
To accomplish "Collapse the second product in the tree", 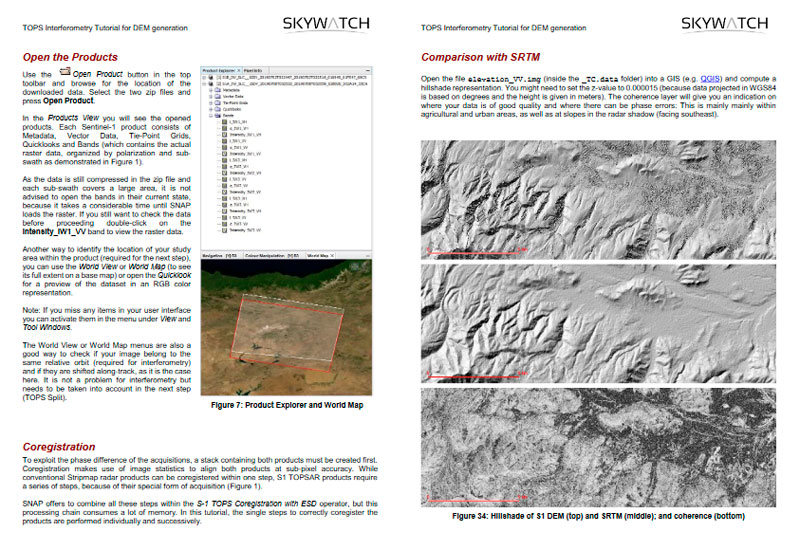I will click(x=204, y=84).
